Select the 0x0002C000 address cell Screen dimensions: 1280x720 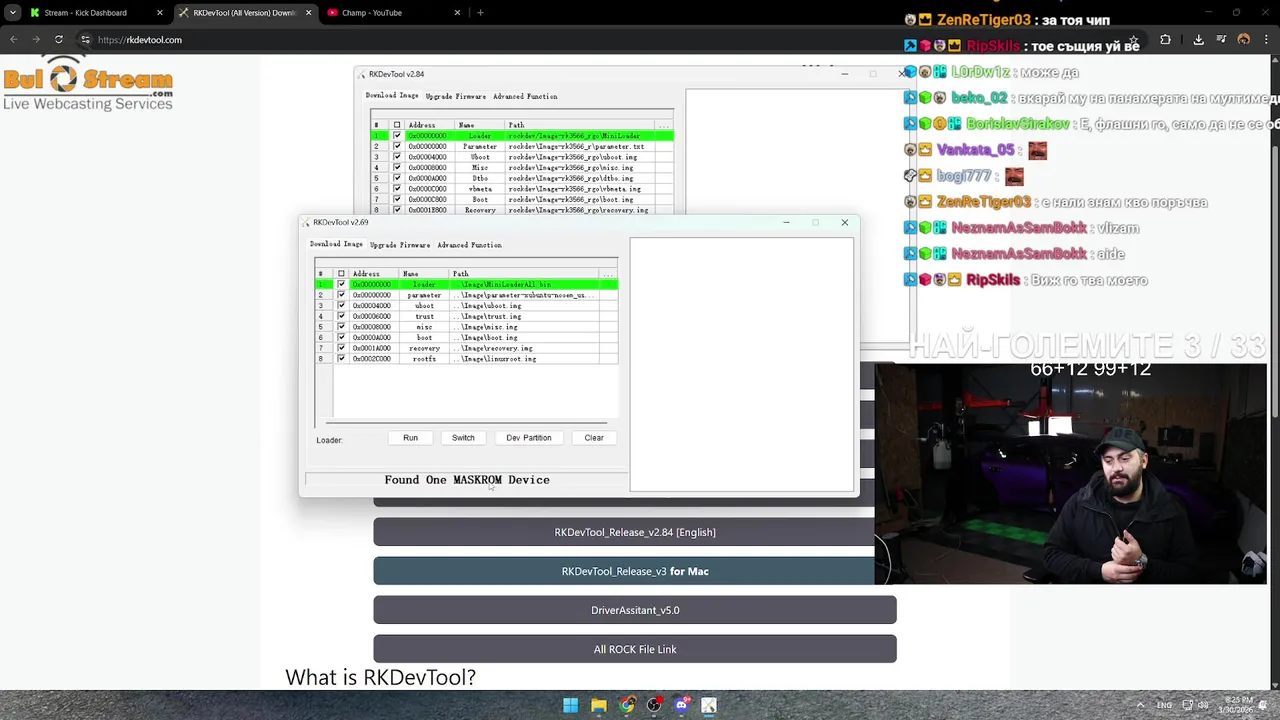point(374,359)
